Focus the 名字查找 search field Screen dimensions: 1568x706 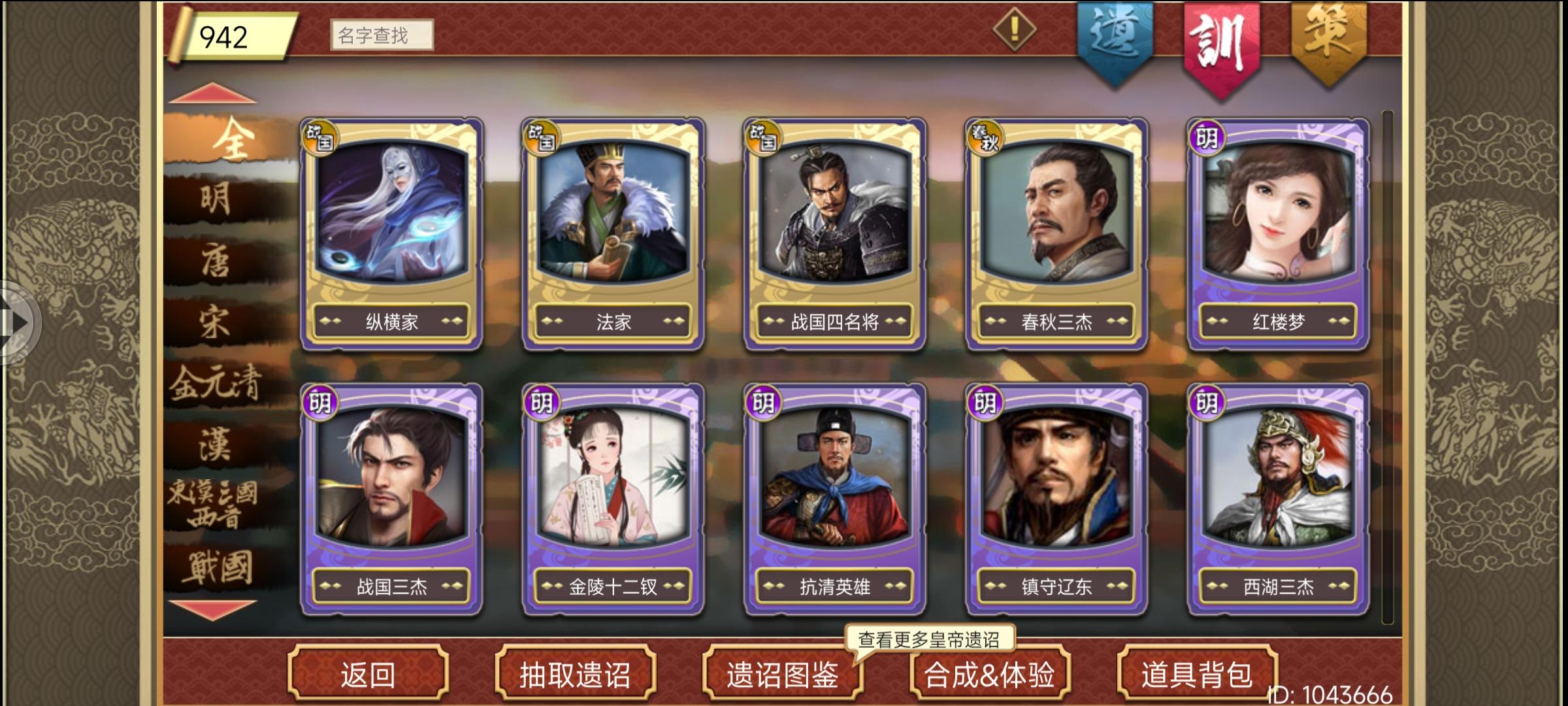pyautogui.click(x=382, y=35)
